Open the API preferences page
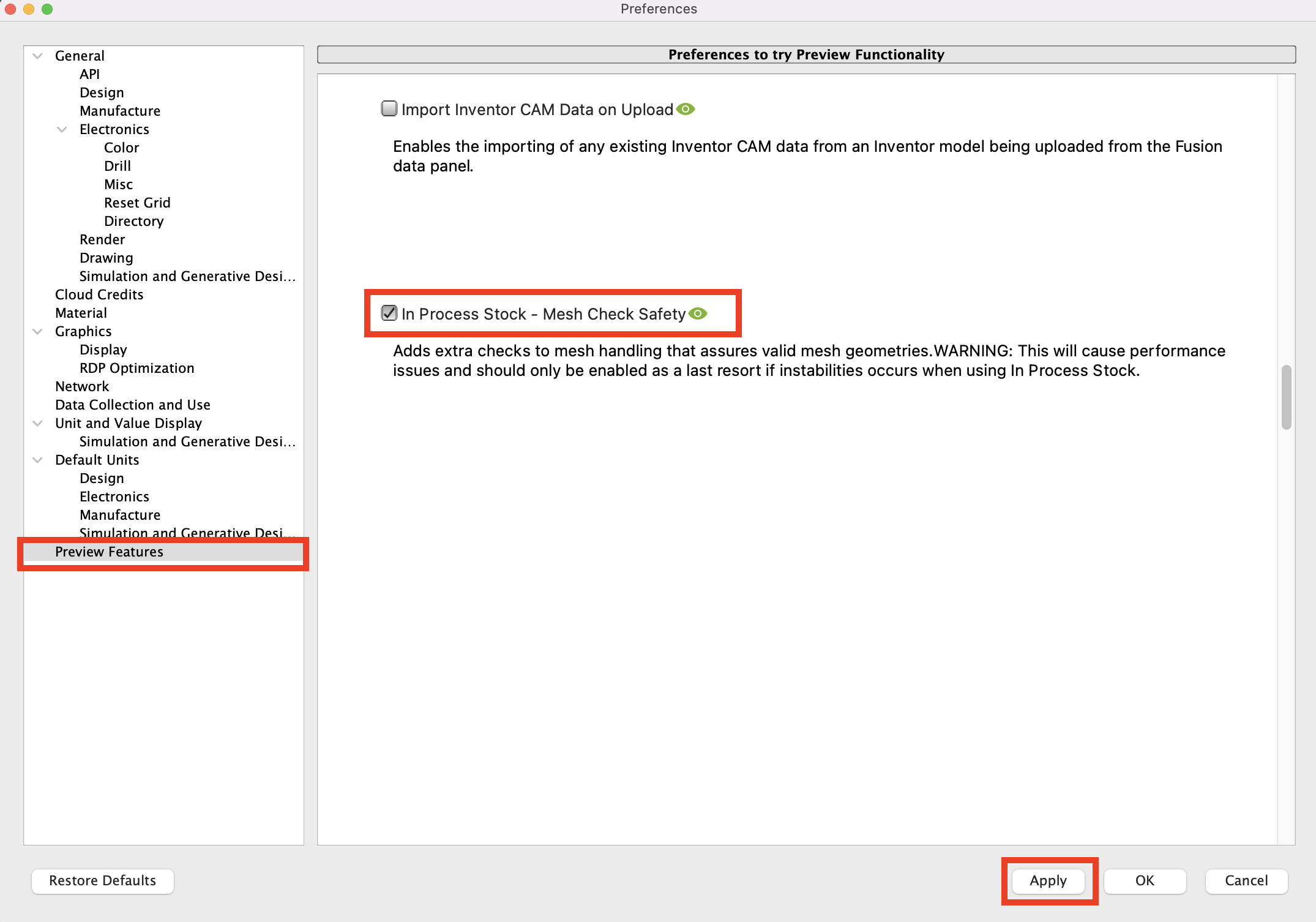Screen dimensions: 1316x922 pos(89,74)
